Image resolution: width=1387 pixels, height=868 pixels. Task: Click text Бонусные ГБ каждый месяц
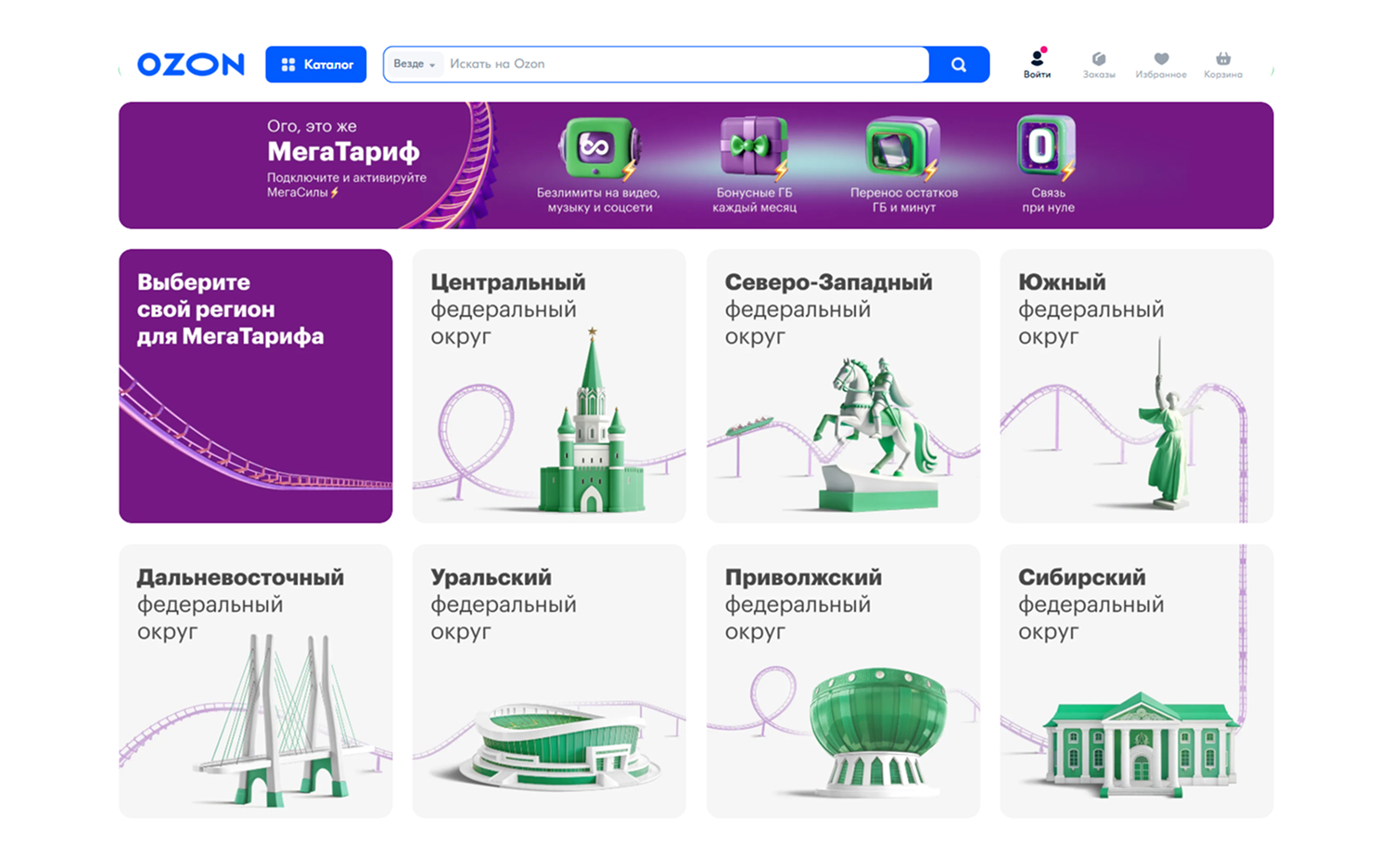[x=755, y=200]
